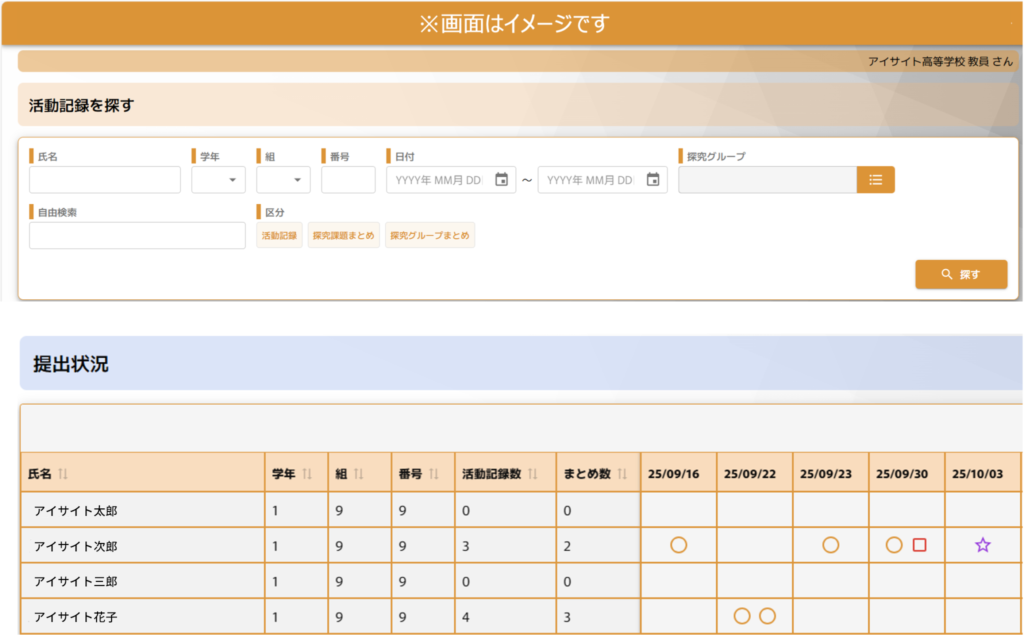Open the start date calendar picker icon
This screenshot has height=635, width=1024.
502,180
